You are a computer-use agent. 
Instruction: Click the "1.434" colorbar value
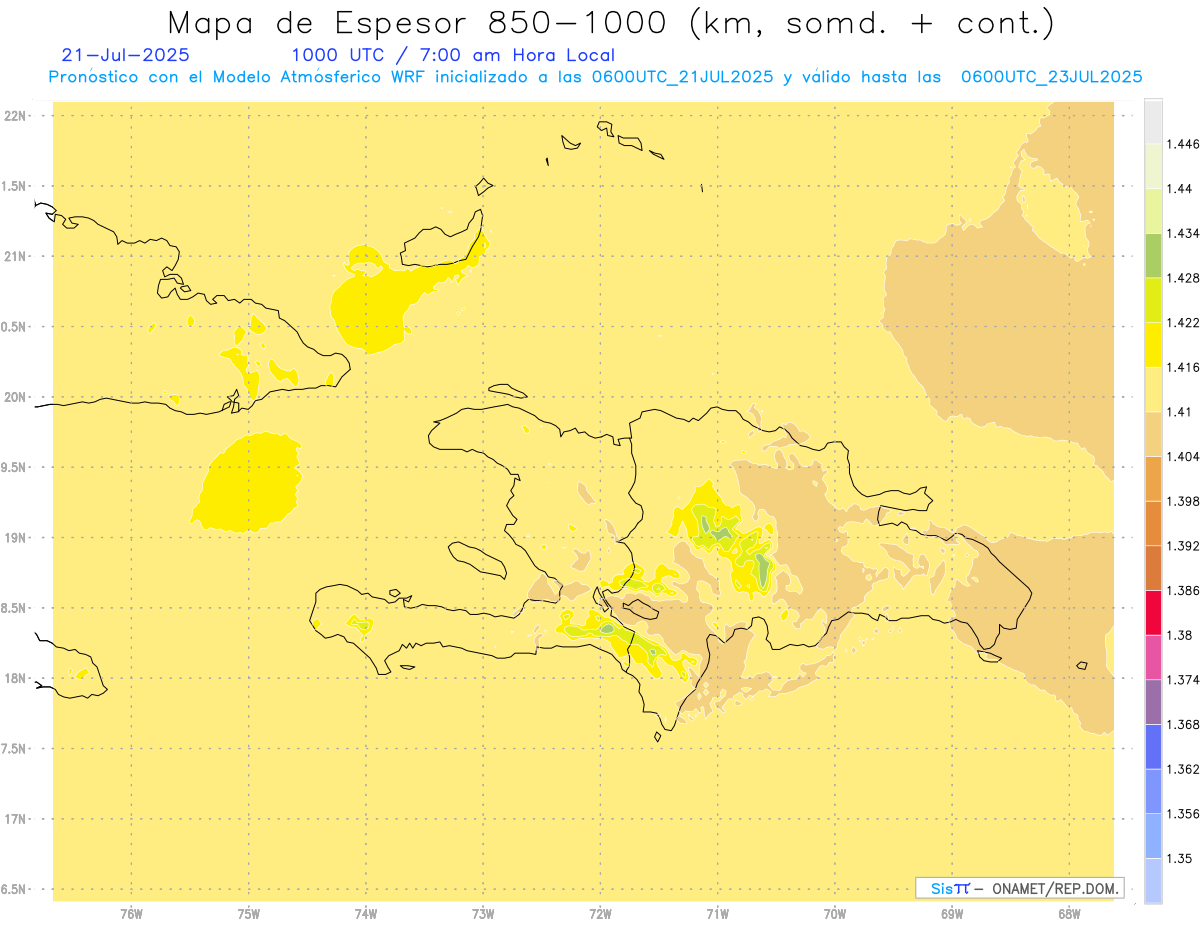(x=1185, y=233)
